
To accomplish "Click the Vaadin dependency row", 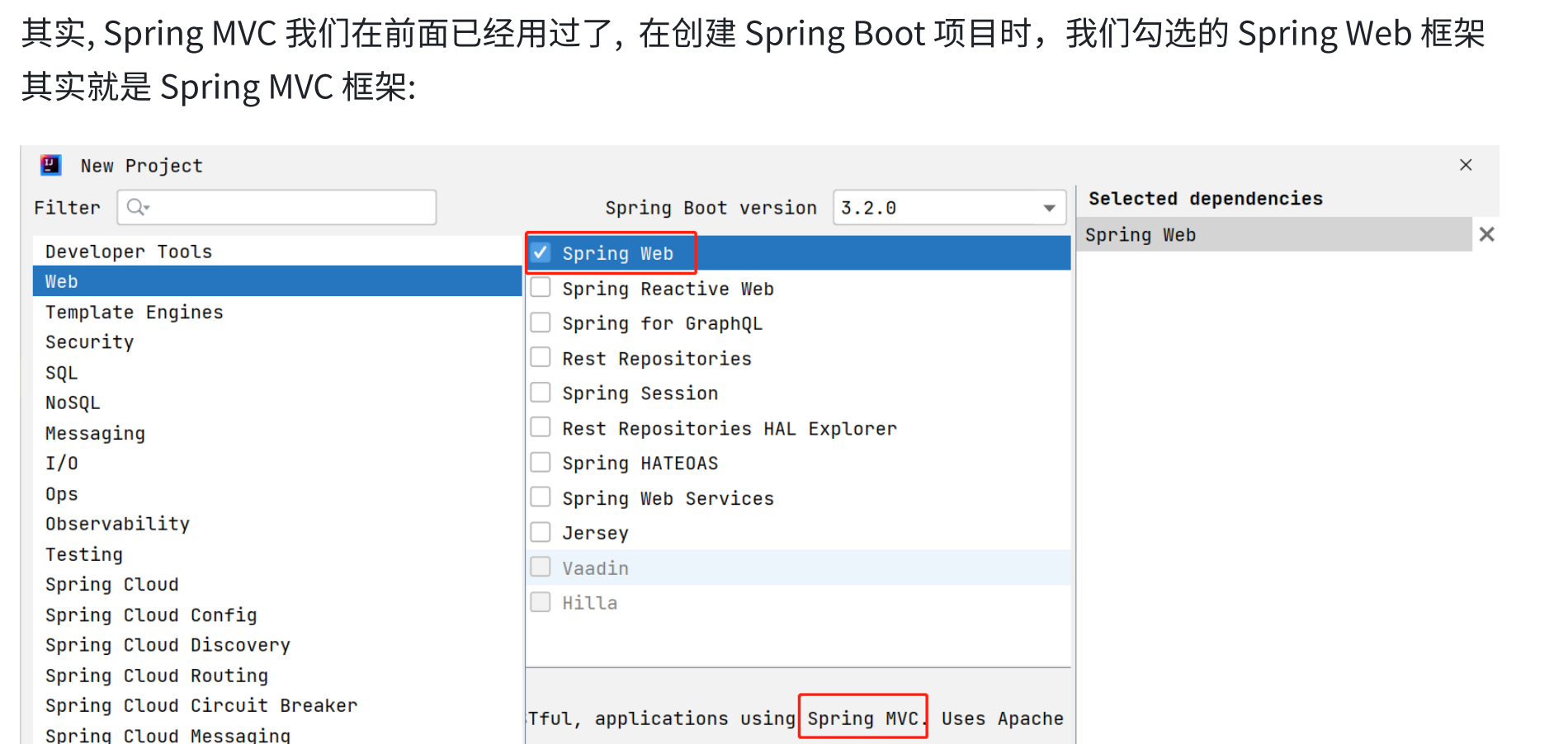I will [x=798, y=567].
